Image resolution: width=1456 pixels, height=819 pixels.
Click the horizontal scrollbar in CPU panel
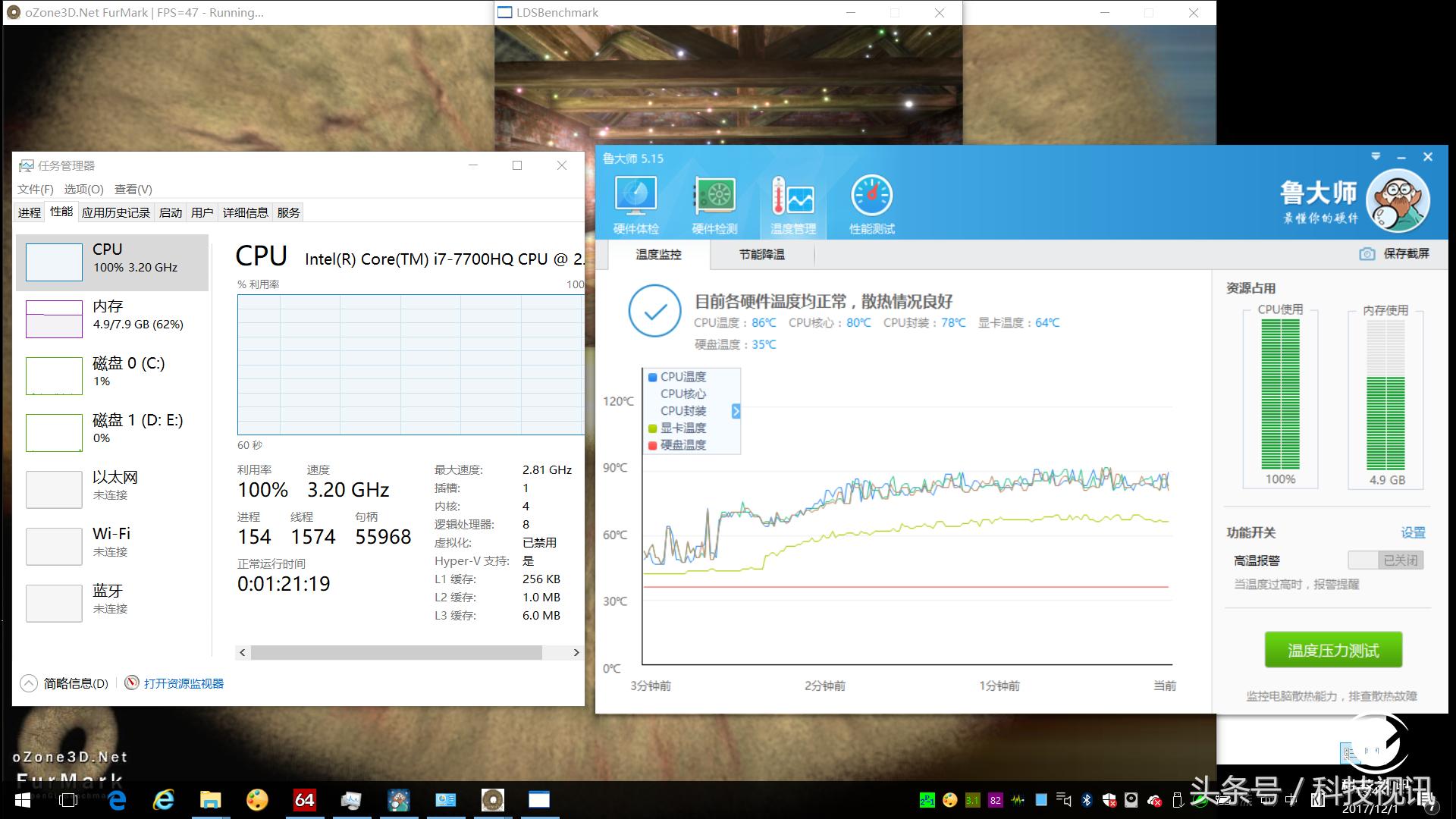pos(396,652)
